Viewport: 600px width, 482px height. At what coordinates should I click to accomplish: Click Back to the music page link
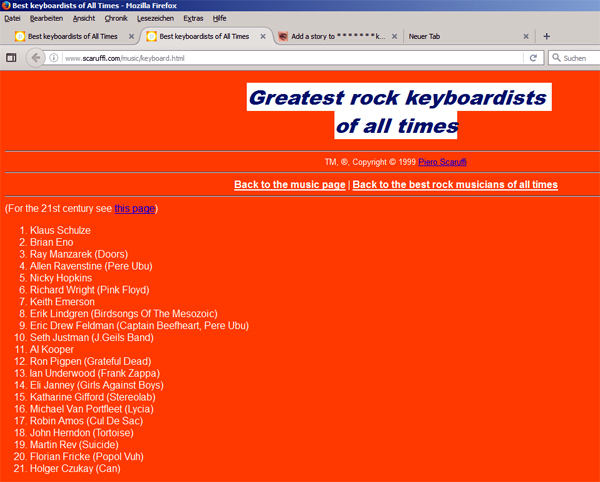pos(290,184)
